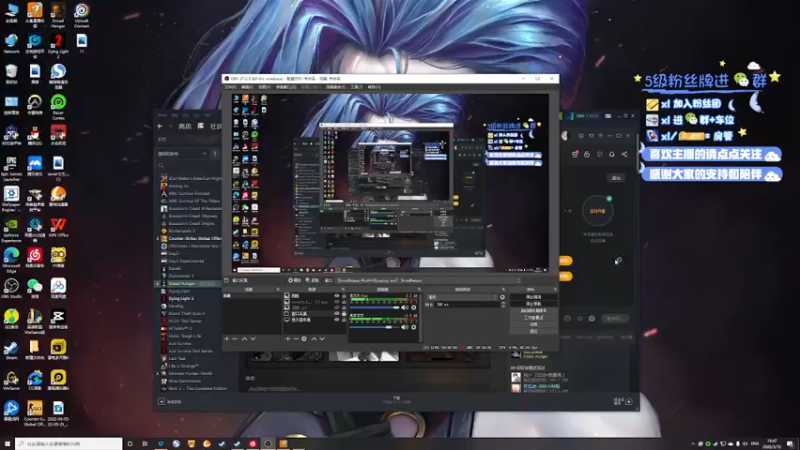Viewport: 800px width, 450px height.
Task: Open OBS window selection dropdown
Action: pyautogui.click(x=429, y=280)
